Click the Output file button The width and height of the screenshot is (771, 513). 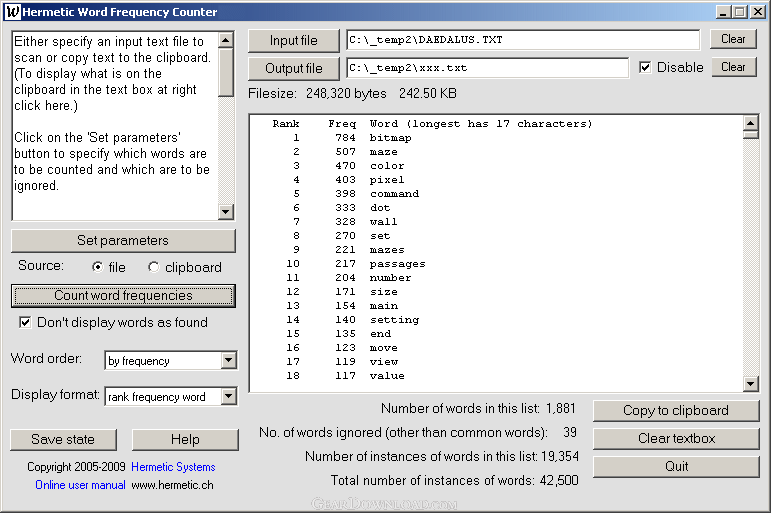click(x=294, y=68)
